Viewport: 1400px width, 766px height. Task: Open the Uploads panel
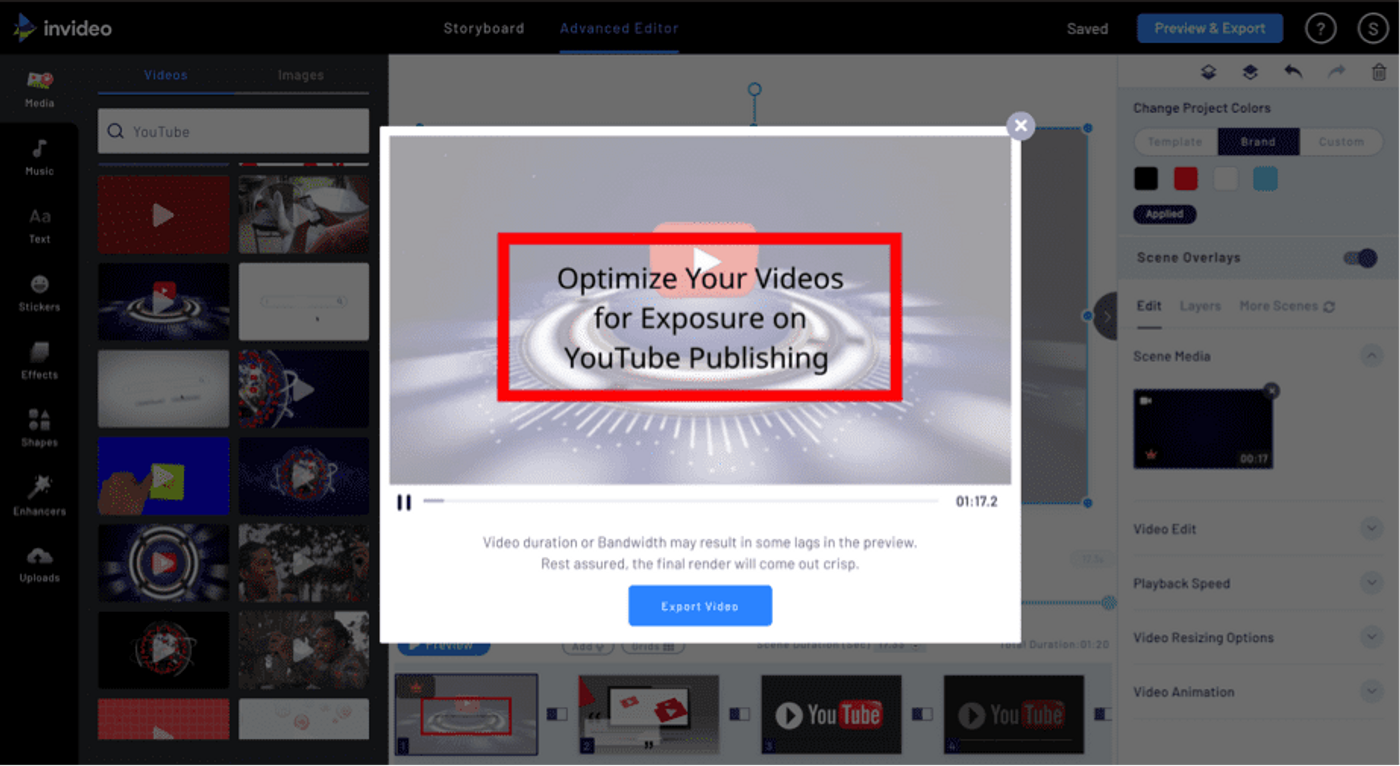pos(39,568)
